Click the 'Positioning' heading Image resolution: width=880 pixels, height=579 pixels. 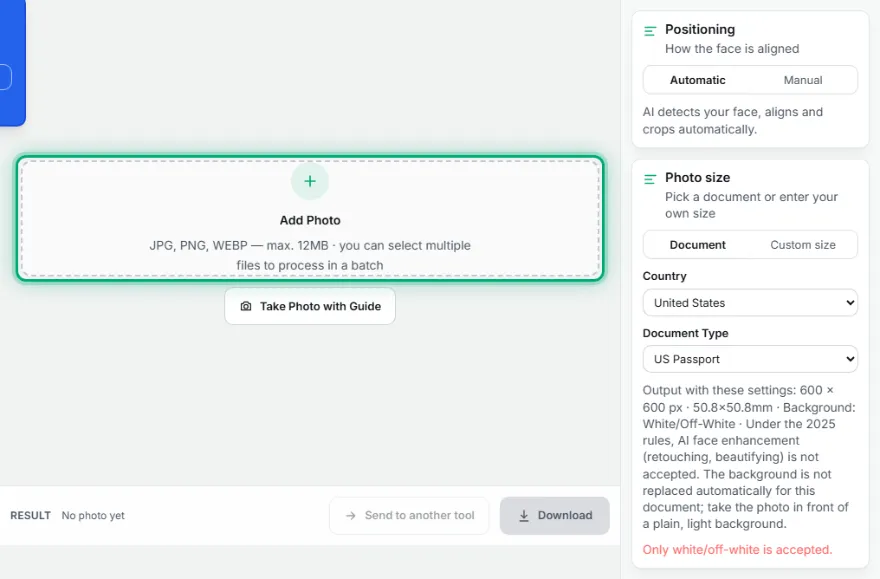[700, 30]
